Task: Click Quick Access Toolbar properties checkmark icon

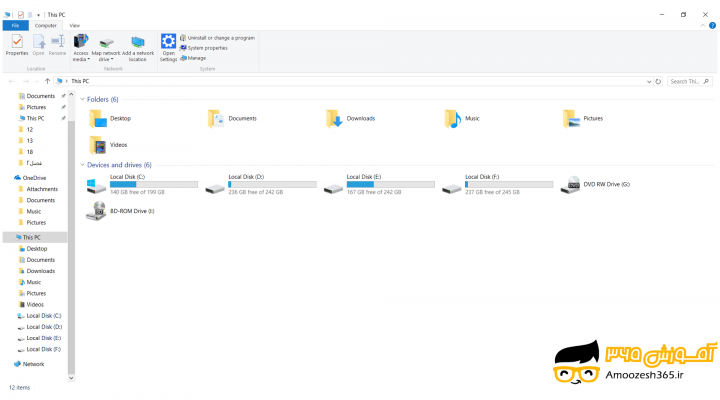Action: click(21, 15)
